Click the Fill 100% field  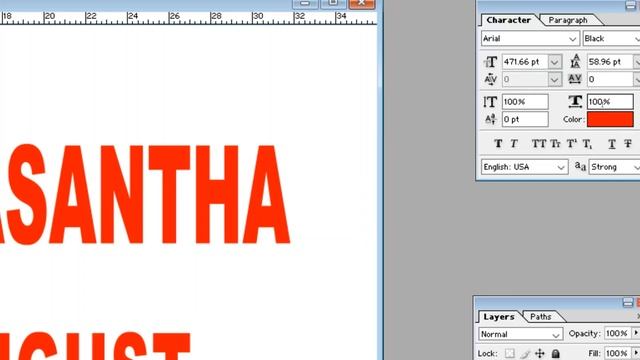pyautogui.click(x=617, y=353)
